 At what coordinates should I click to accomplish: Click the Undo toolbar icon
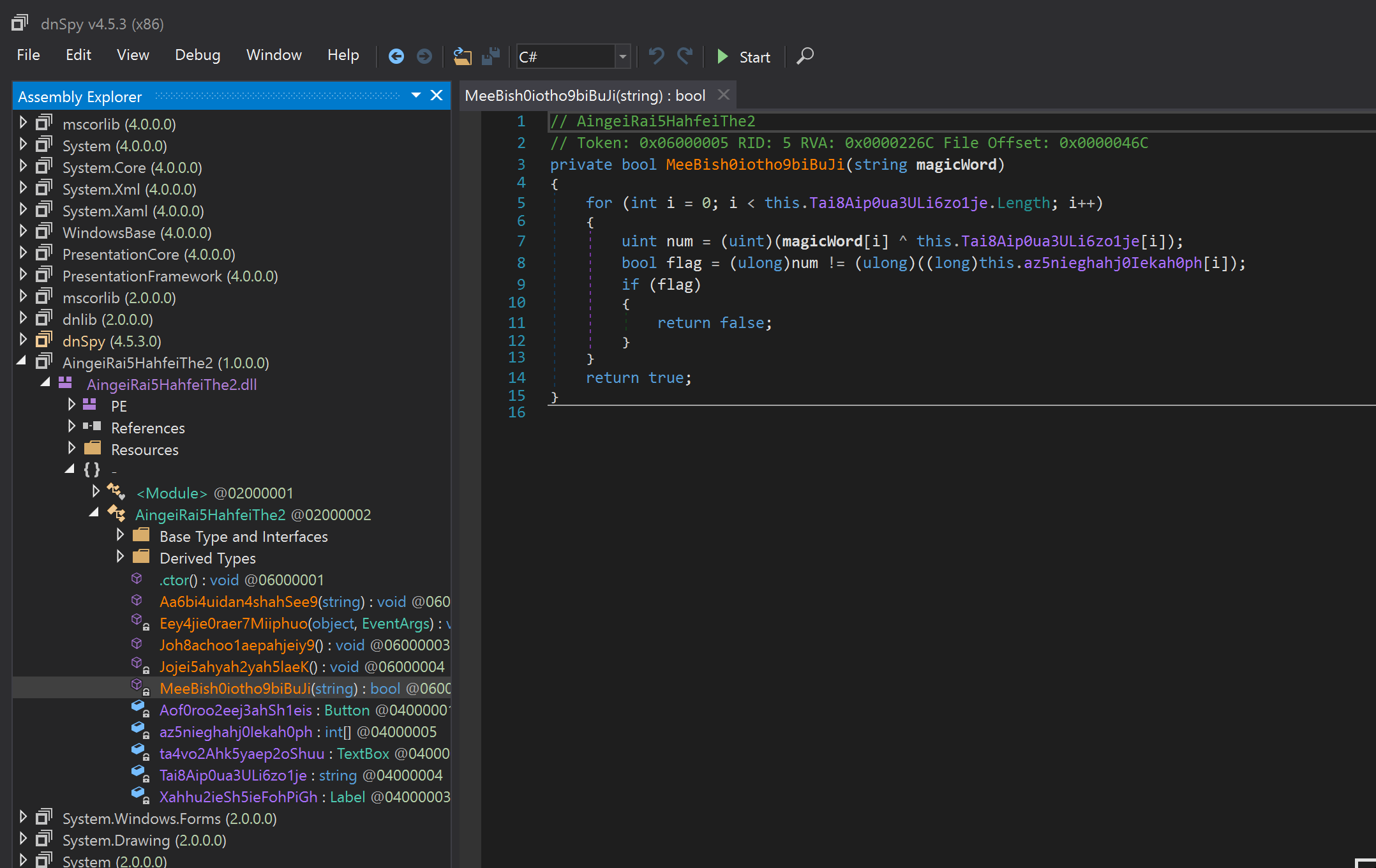tap(656, 57)
